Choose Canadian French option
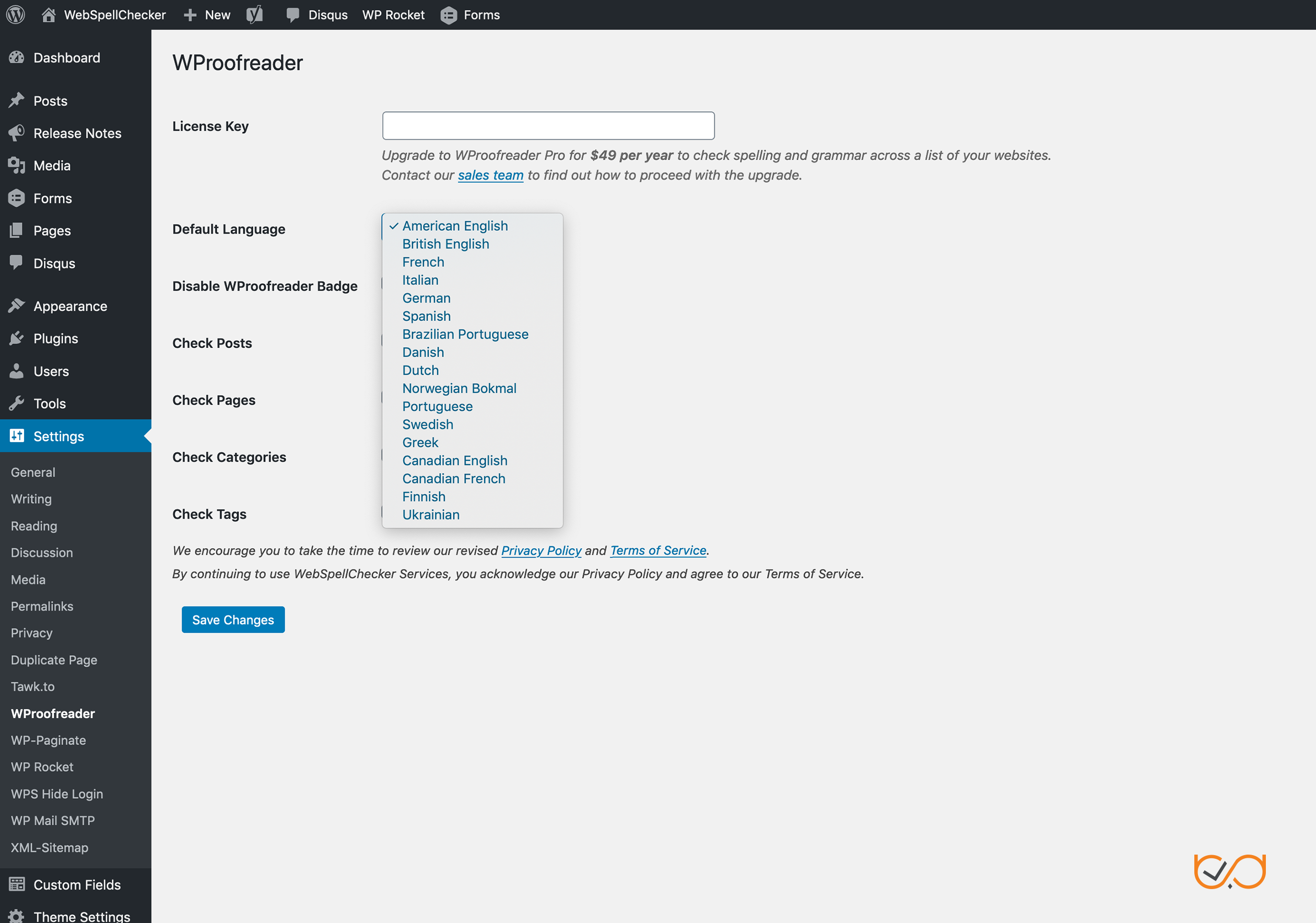The image size is (1316, 923). [453, 478]
